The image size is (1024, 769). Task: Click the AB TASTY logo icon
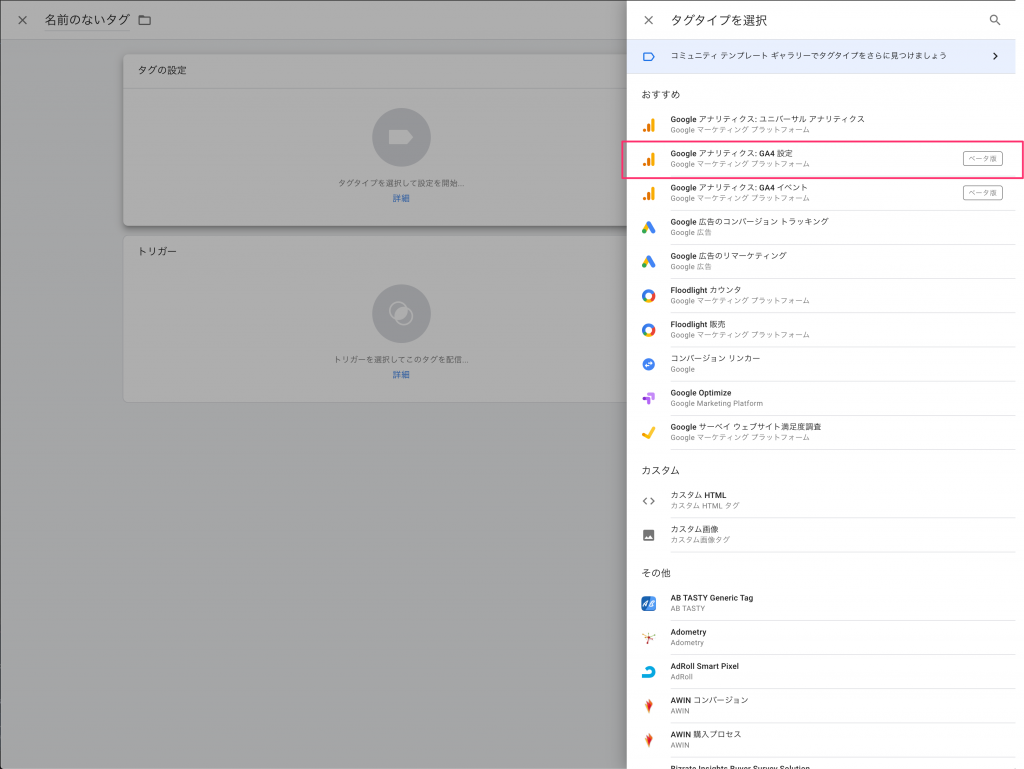[x=648, y=603]
